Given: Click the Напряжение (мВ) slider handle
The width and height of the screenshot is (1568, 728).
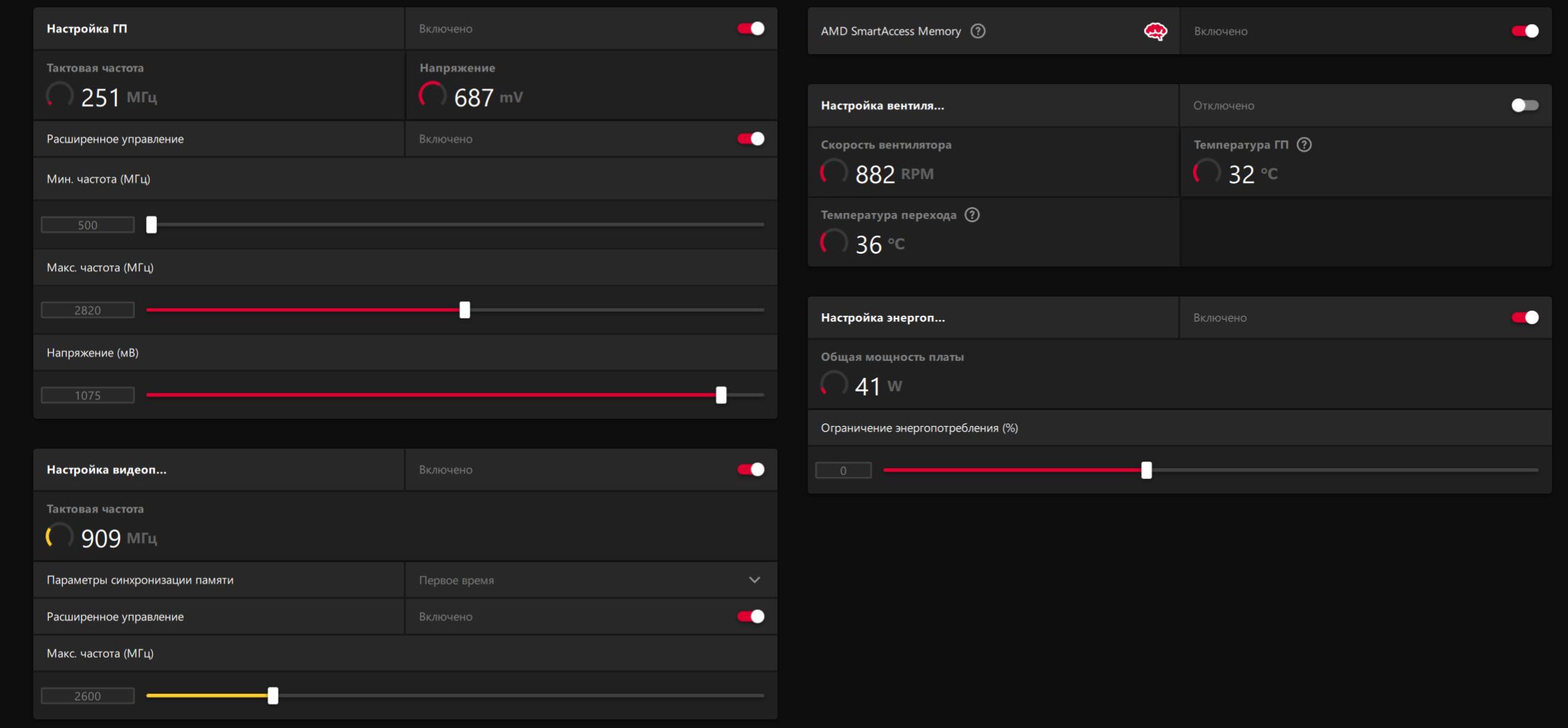Looking at the screenshot, I should click(721, 395).
